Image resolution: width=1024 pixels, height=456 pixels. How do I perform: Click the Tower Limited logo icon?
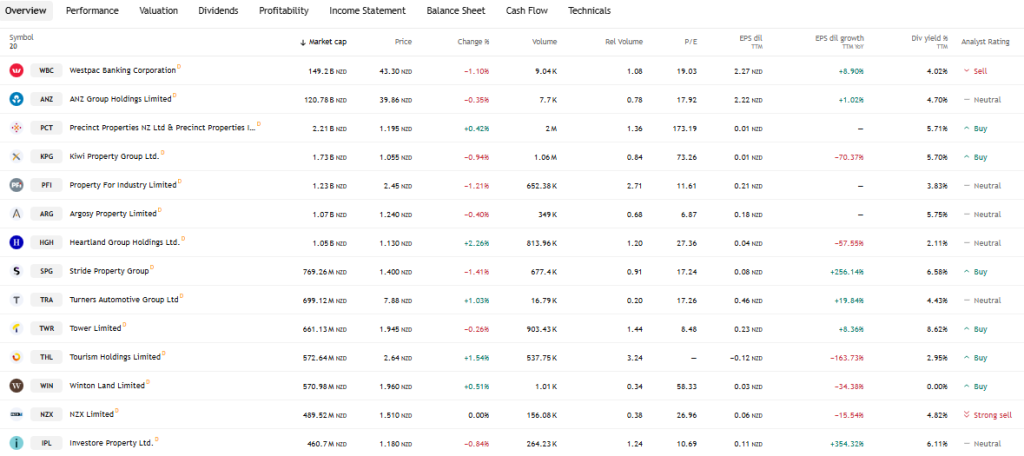(x=16, y=329)
